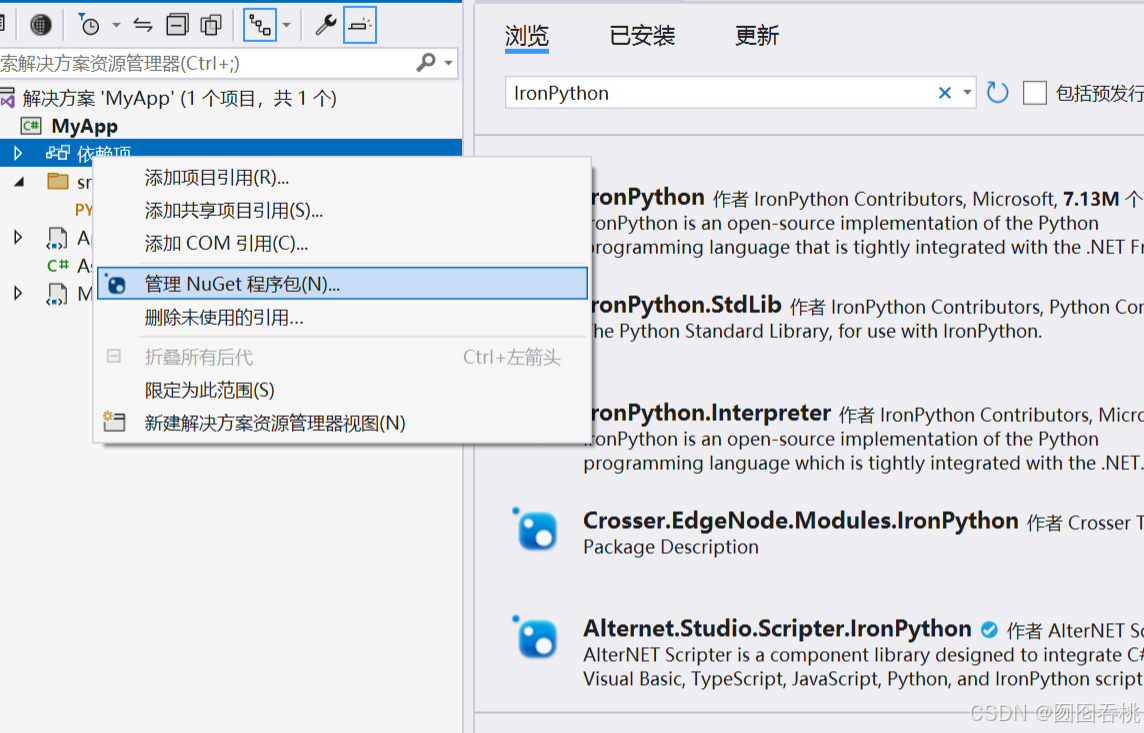The height and width of the screenshot is (733, 1144).
Task: Switch to the 更新 tab
Action: (757, 35)
